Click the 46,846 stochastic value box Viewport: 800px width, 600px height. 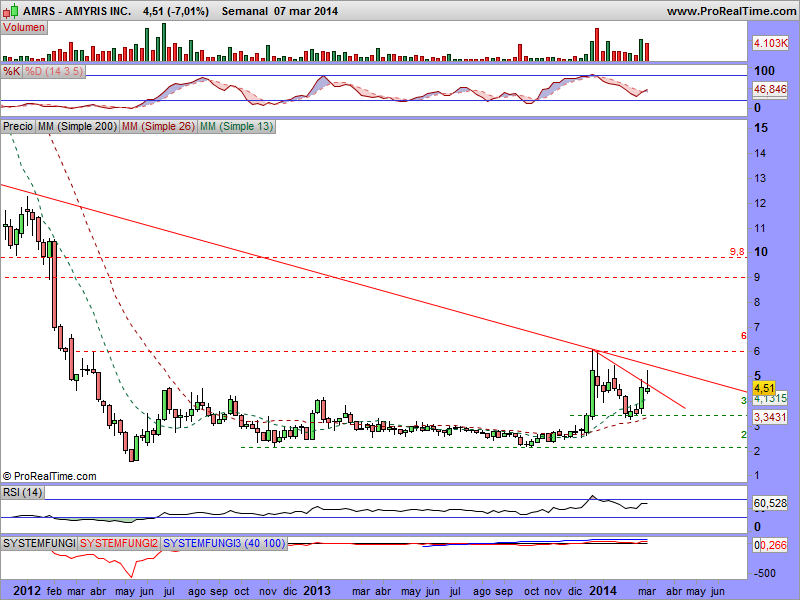point(770,89)
